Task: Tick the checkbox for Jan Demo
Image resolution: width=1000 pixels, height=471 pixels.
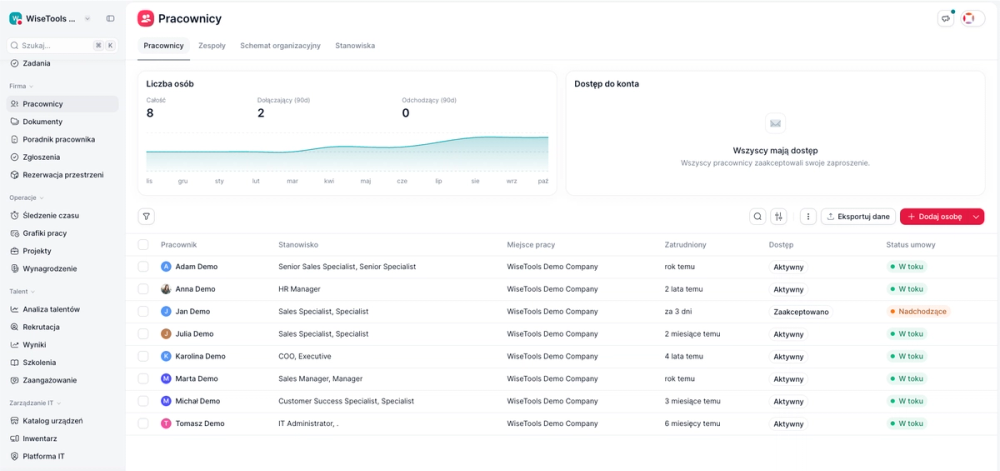Action: 143,312
